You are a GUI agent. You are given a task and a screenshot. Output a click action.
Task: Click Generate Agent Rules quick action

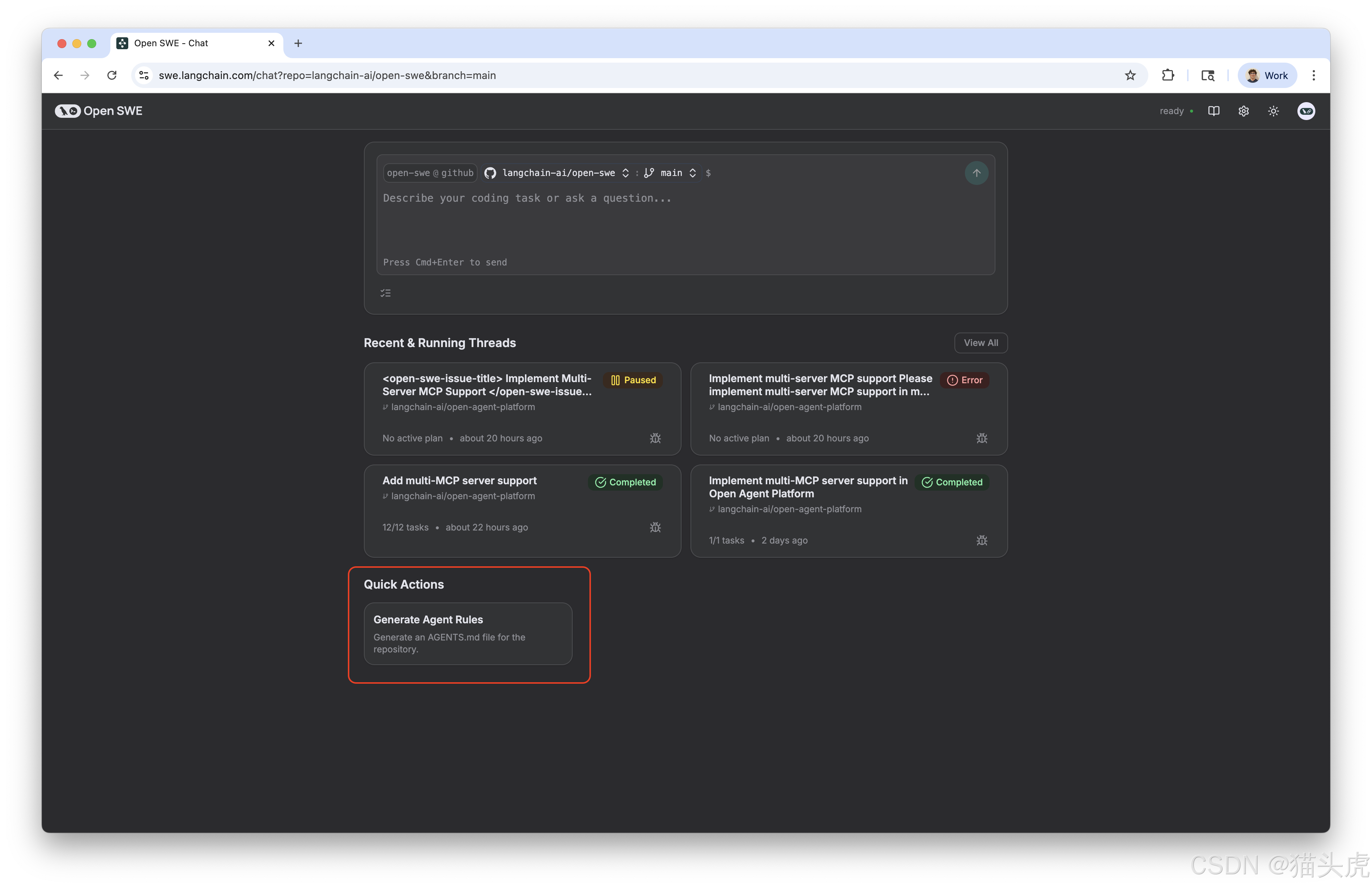[x=468, y=633]
